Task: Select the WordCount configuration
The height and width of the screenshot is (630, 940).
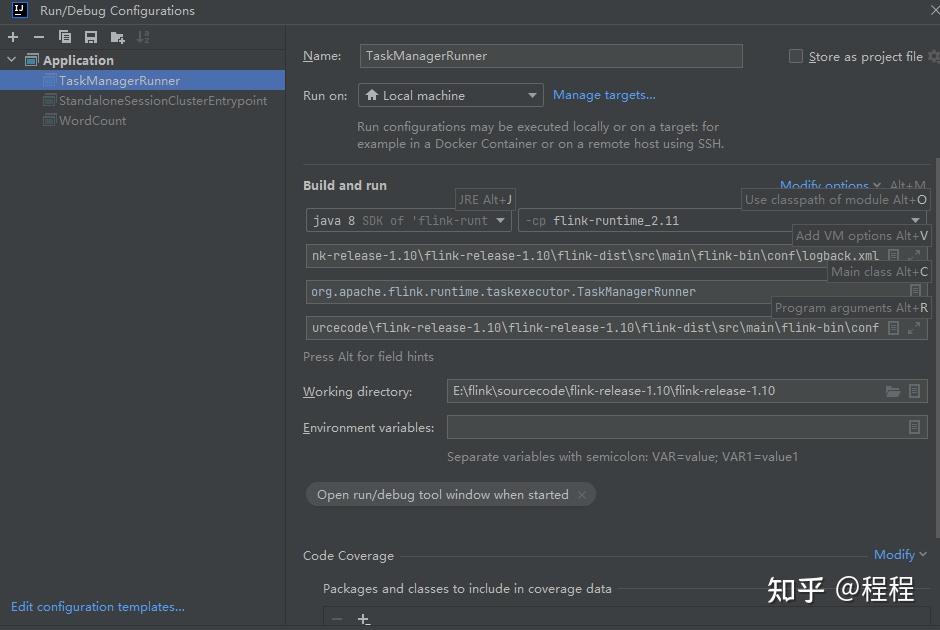Action: [x=93, y=120]
